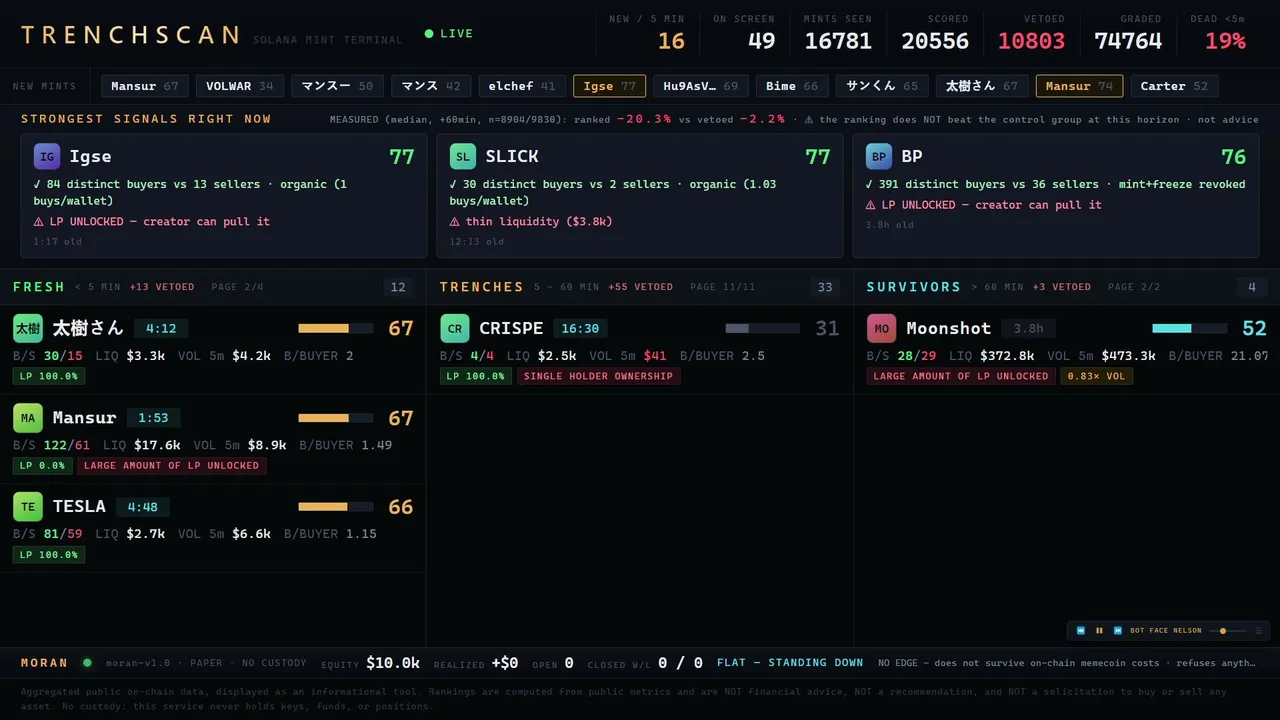Select 太樹さん 67 new mint chip
Image resolution: width=1280 pixels, height=720 pixels.
982,86
